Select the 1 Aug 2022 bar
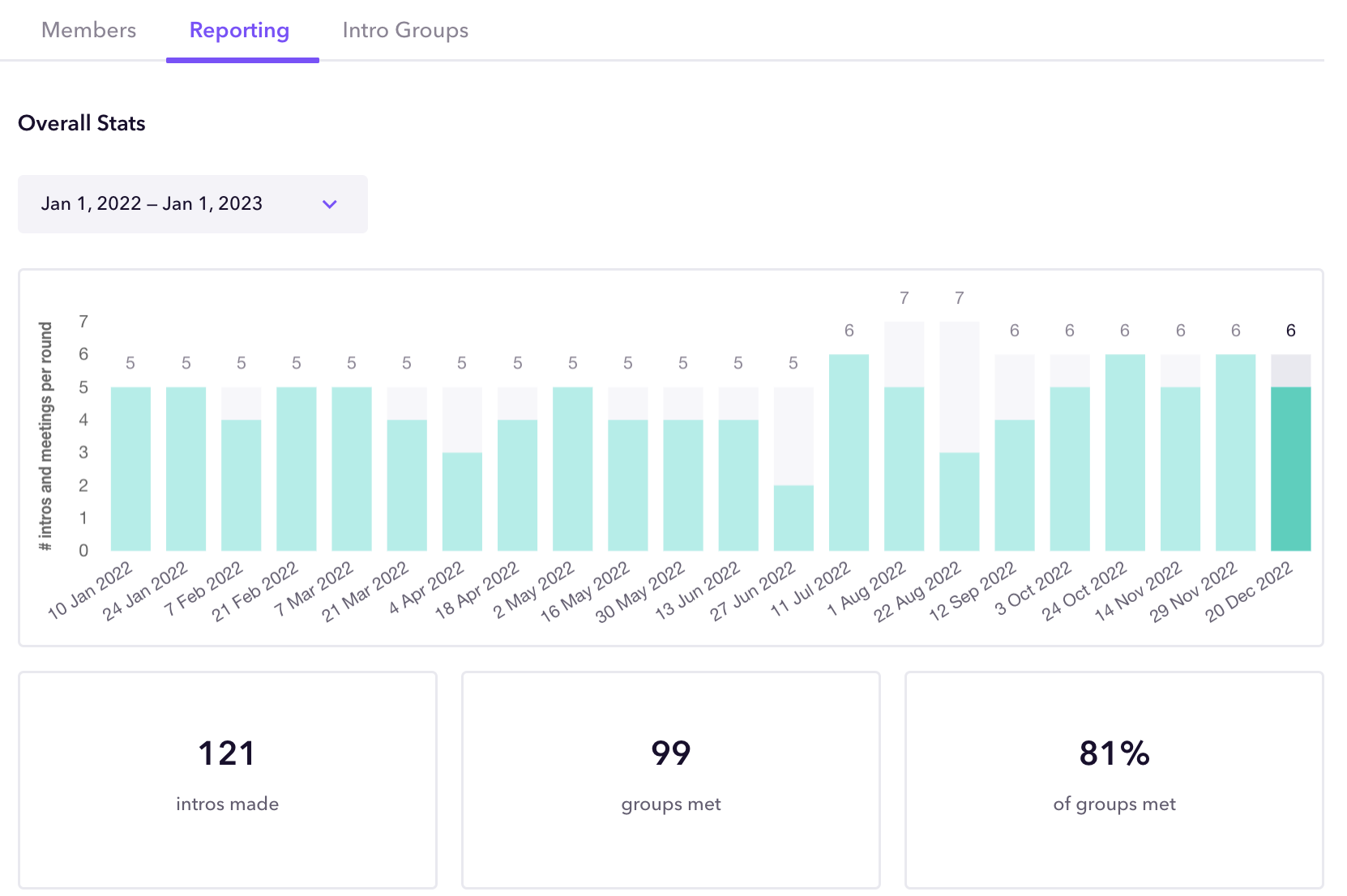The width and height of the screenshot is (1347, 896). point(904,437)
